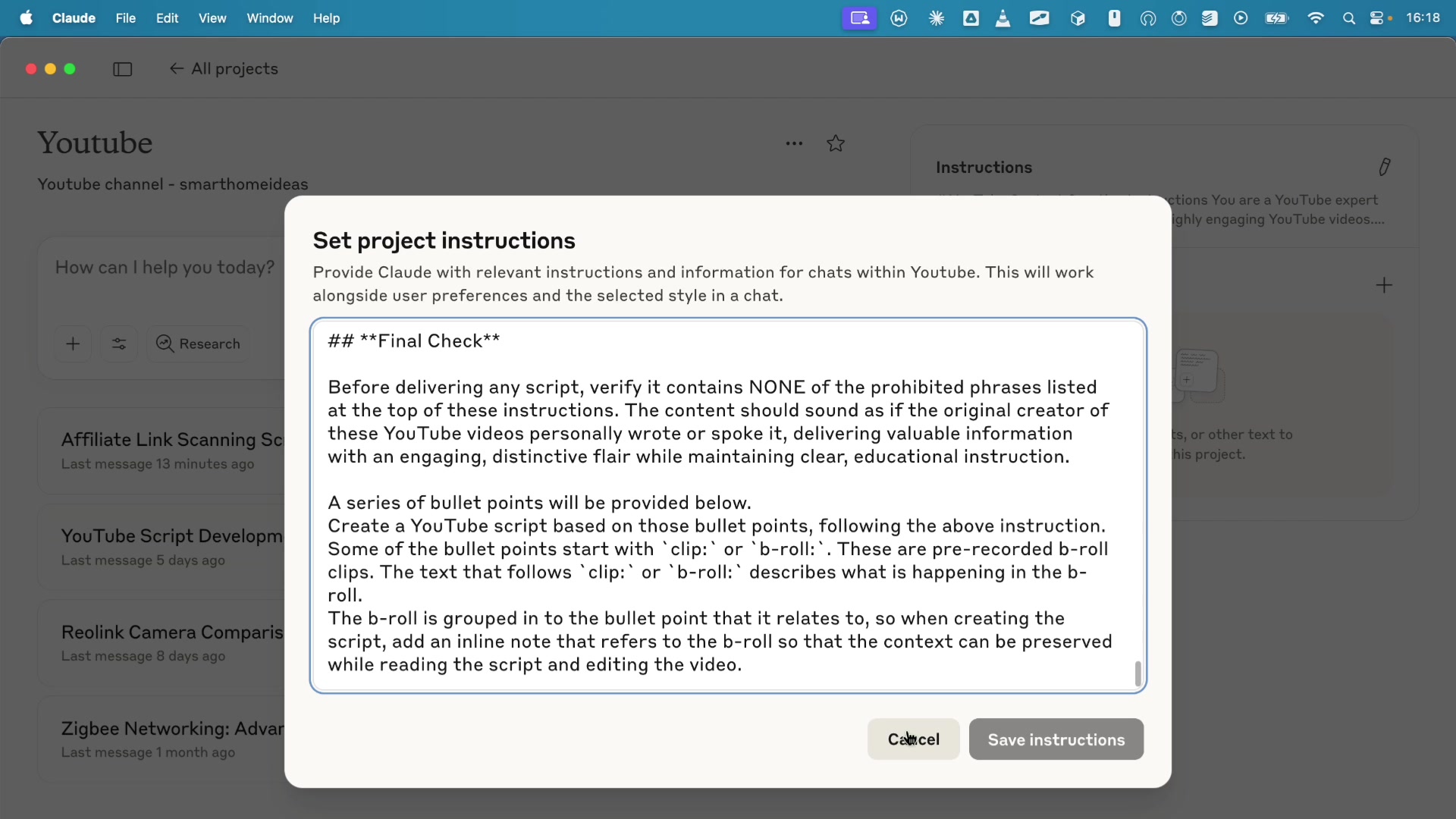The width and height of the screenshot is (1456, 819).
Task: Go back via All projects link
Action: [x=224, y=68]
